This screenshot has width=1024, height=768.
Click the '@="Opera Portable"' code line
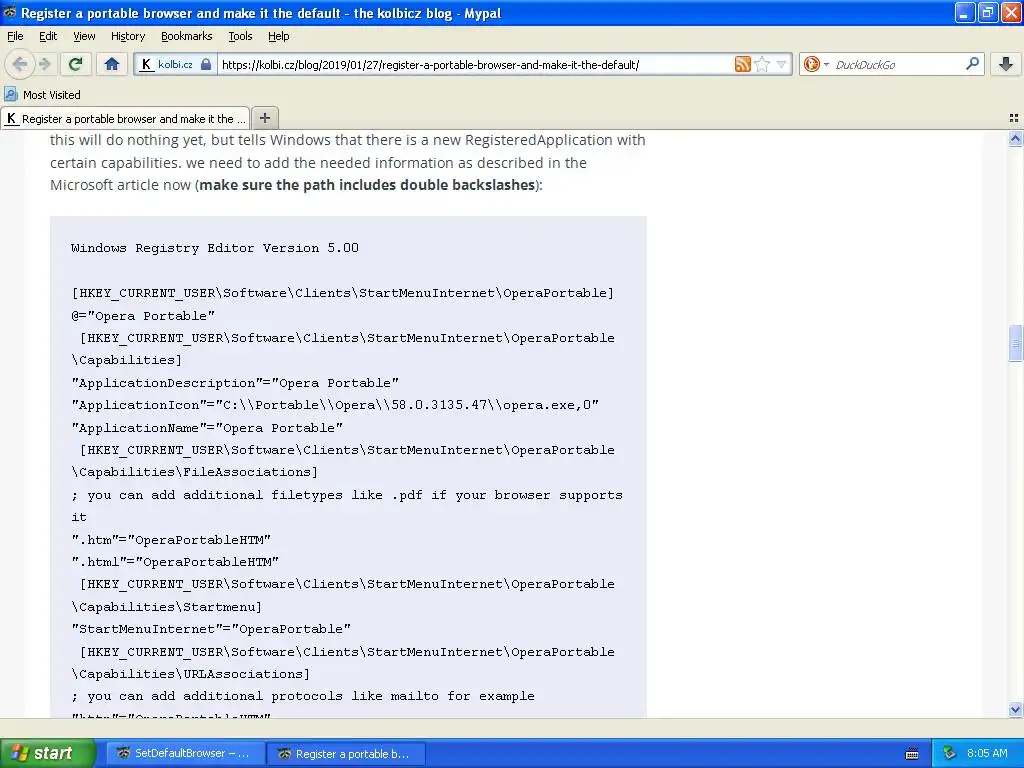click(143, 316)
